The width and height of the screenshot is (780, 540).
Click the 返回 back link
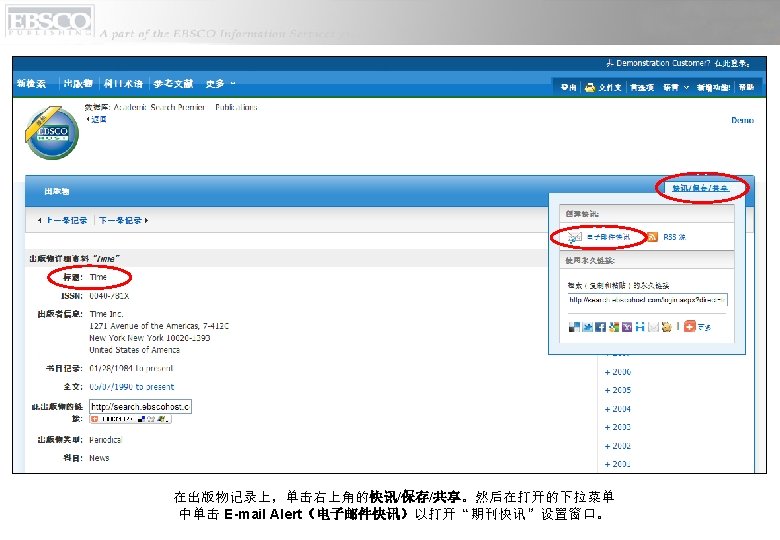tap(98, 119)
